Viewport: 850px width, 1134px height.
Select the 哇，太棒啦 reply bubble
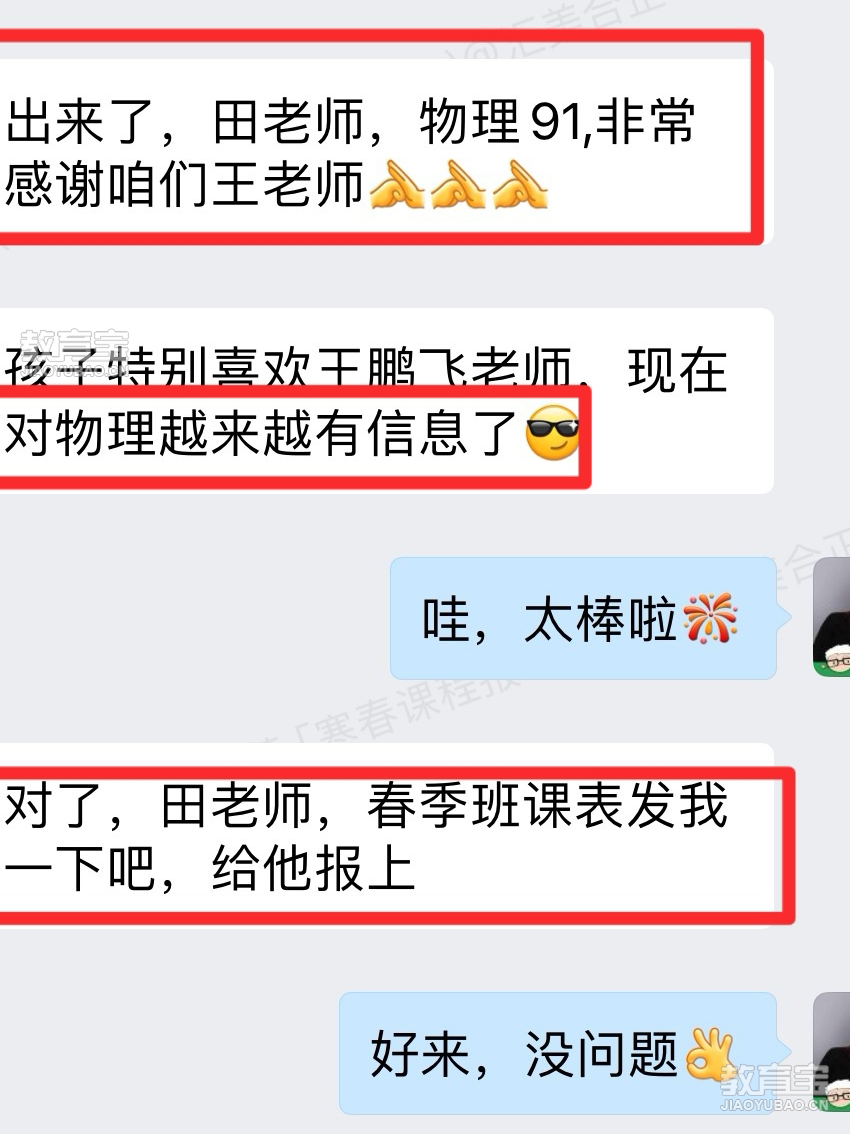coord(583,618)
